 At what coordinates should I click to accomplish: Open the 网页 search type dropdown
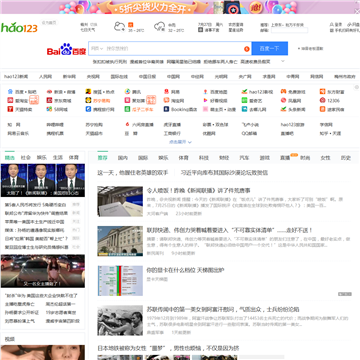pyautogui.click(x=97, y=49)
